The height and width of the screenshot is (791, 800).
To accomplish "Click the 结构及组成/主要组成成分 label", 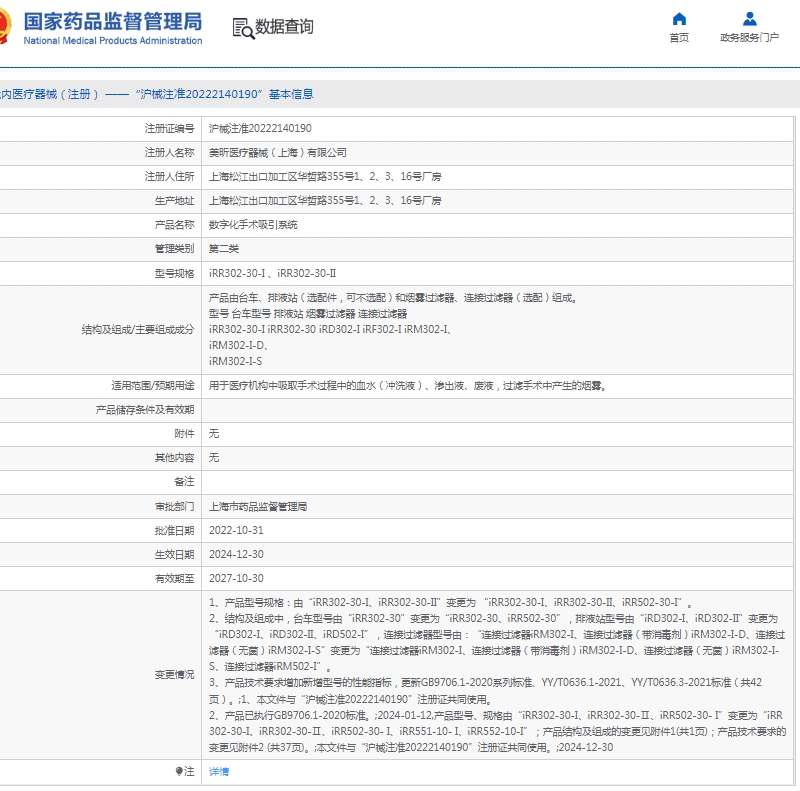I will (138, 330).
